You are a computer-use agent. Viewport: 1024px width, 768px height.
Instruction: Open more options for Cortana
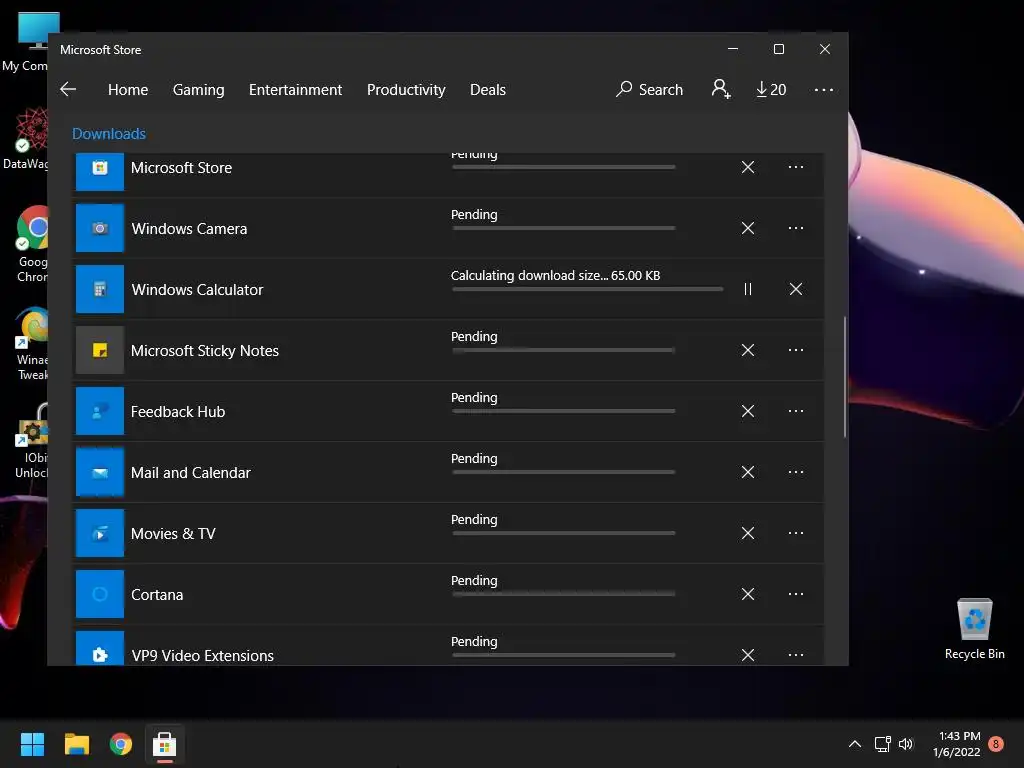click(x=795, y=594)
